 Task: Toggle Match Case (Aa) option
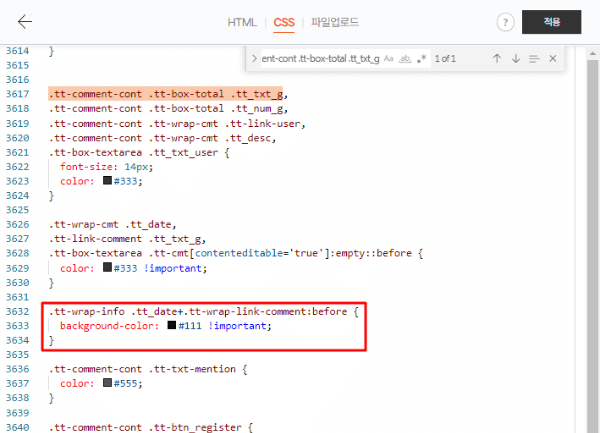click(x=388, y=59)
